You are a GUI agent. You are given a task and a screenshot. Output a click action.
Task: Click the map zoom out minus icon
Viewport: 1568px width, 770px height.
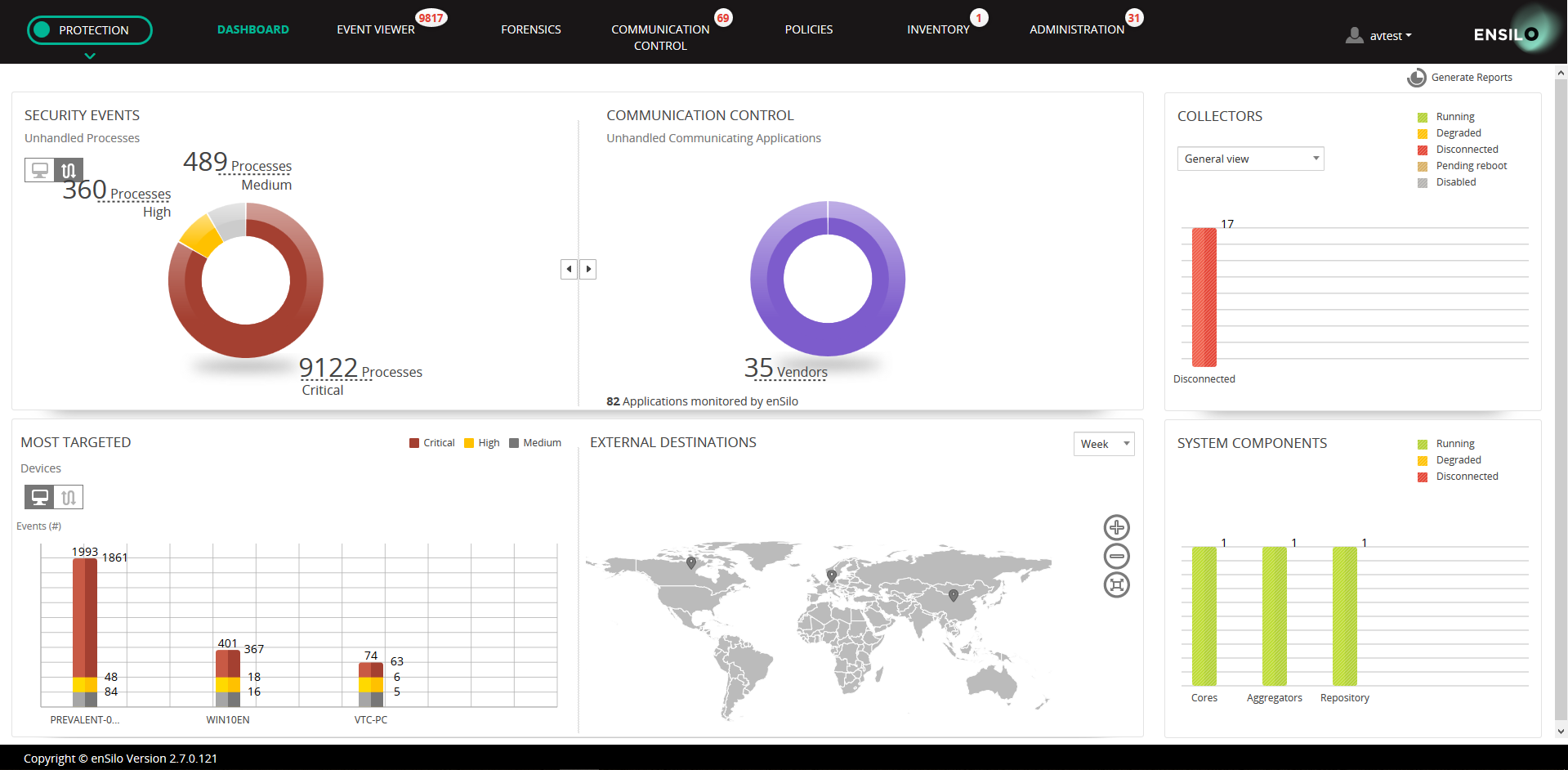pyautogui.click(x=1116, y=556)
